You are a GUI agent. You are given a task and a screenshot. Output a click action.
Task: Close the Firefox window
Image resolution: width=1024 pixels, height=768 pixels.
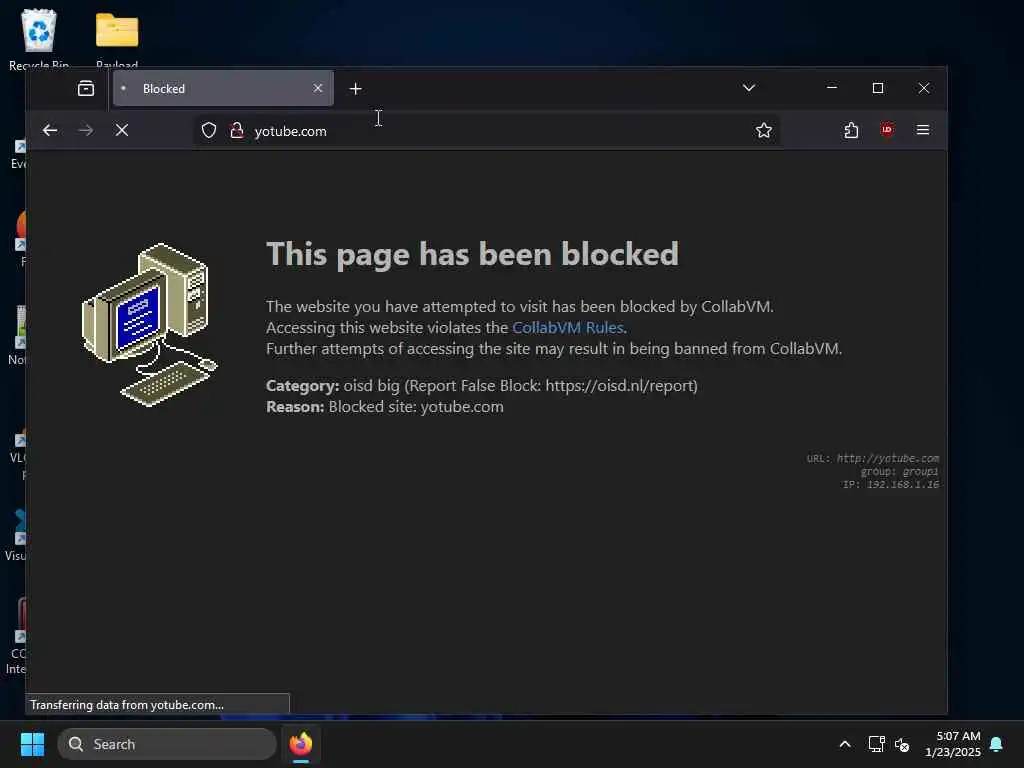tap(923, 88)
